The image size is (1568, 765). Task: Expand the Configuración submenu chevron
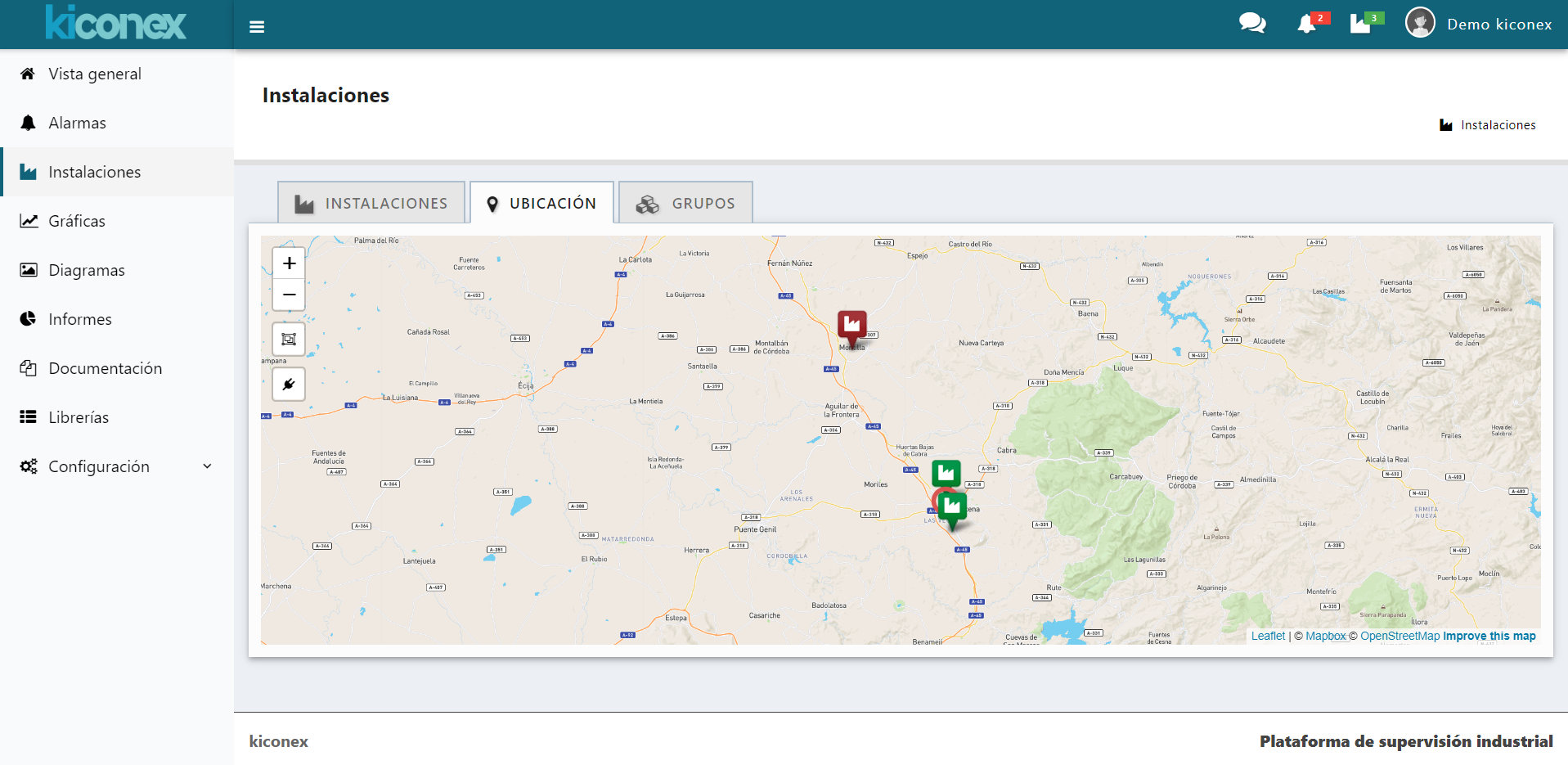pos(207,466)
